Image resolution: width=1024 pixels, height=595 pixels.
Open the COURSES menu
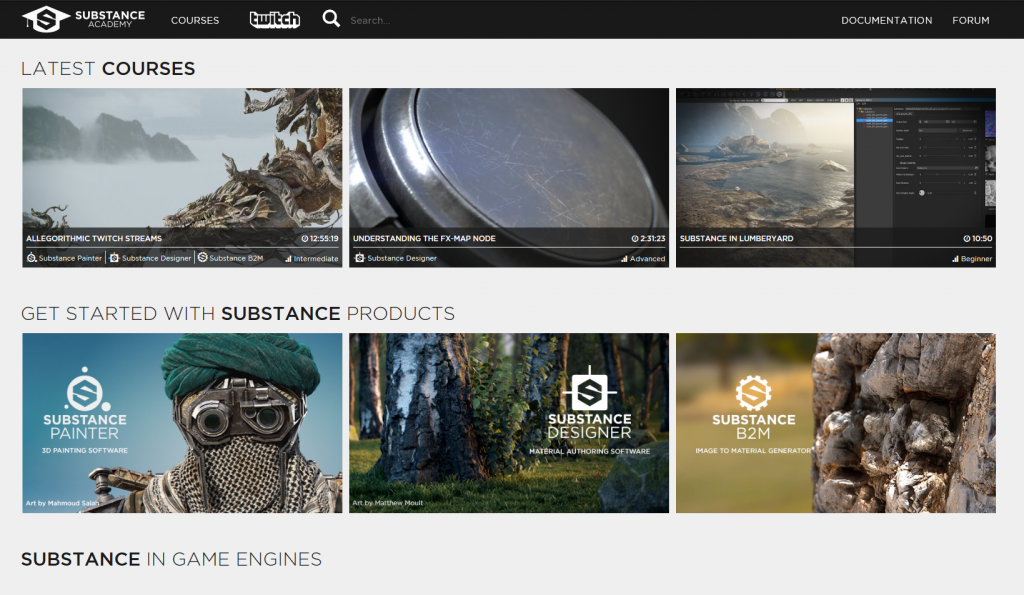coord(195,19)
